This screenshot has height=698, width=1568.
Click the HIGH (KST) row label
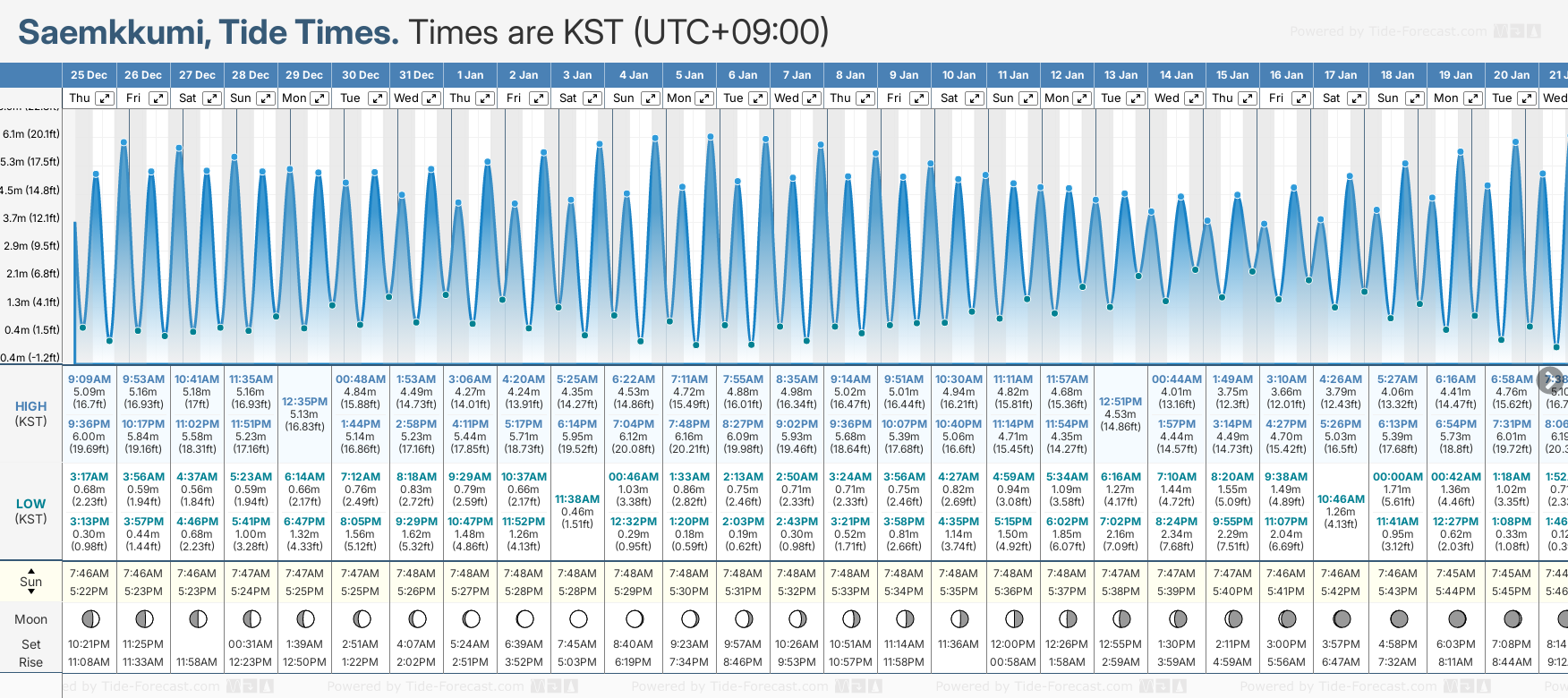pos(31,413)
